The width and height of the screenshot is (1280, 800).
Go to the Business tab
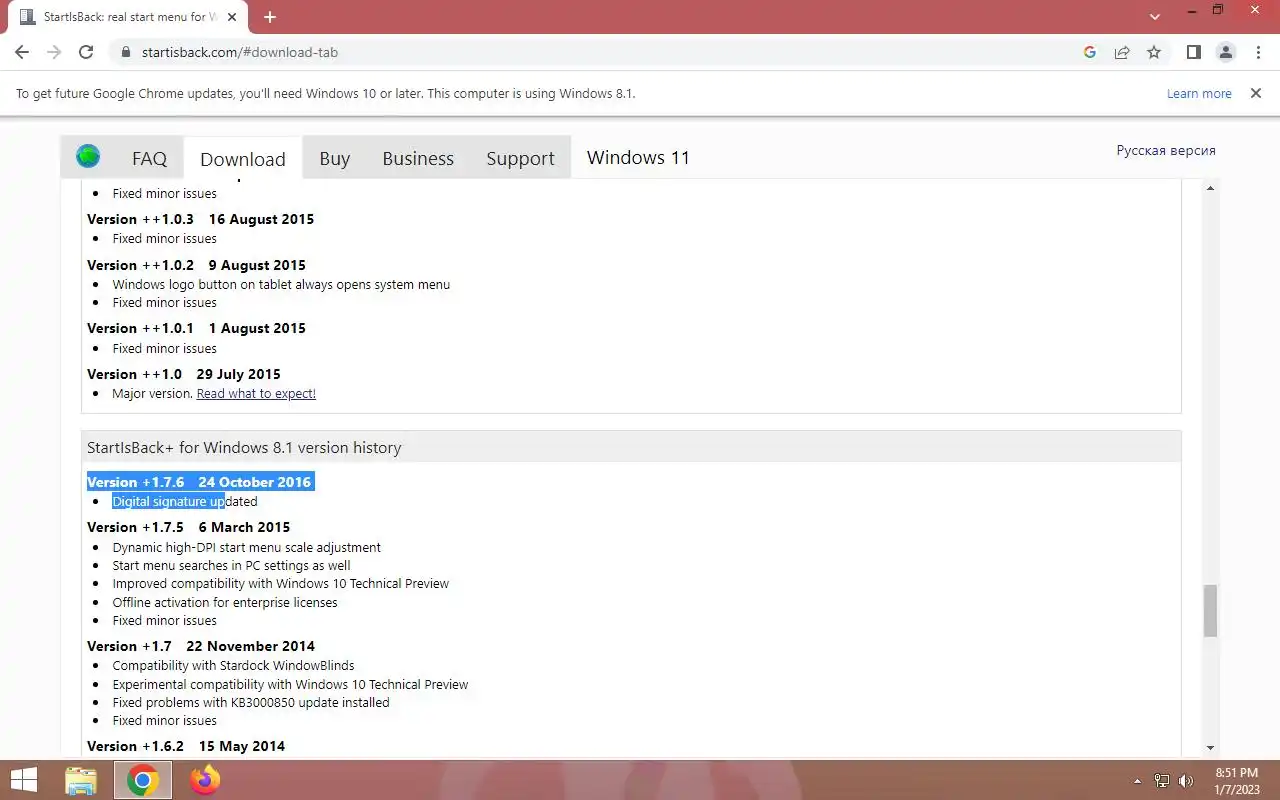418,158
